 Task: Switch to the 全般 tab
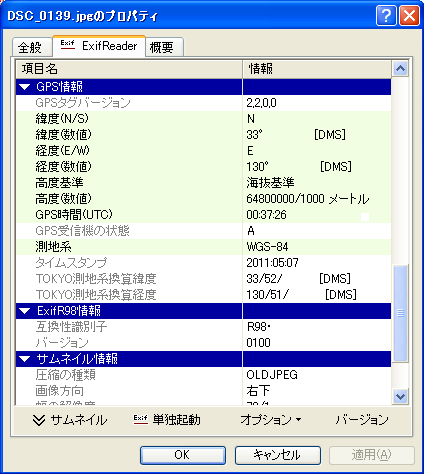pos(30,47)
